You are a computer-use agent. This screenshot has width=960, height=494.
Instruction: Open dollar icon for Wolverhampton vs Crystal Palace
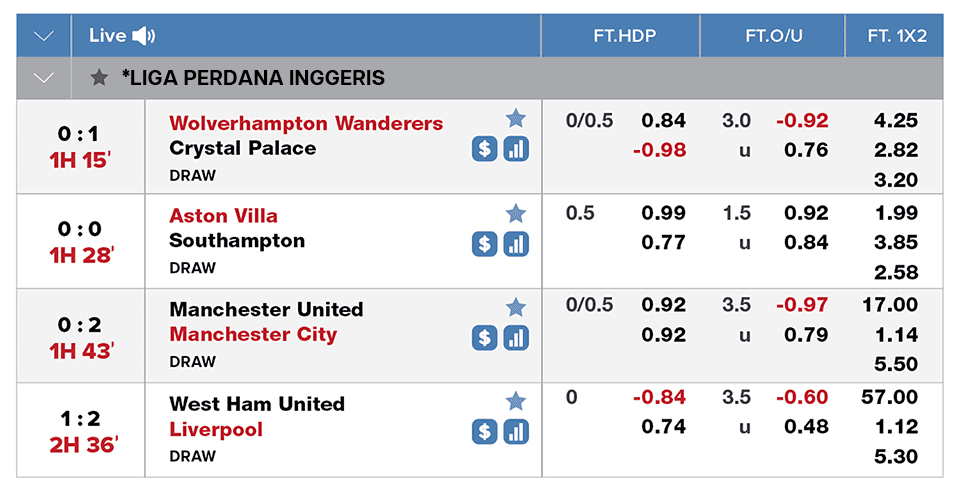(x=484, y=149)
